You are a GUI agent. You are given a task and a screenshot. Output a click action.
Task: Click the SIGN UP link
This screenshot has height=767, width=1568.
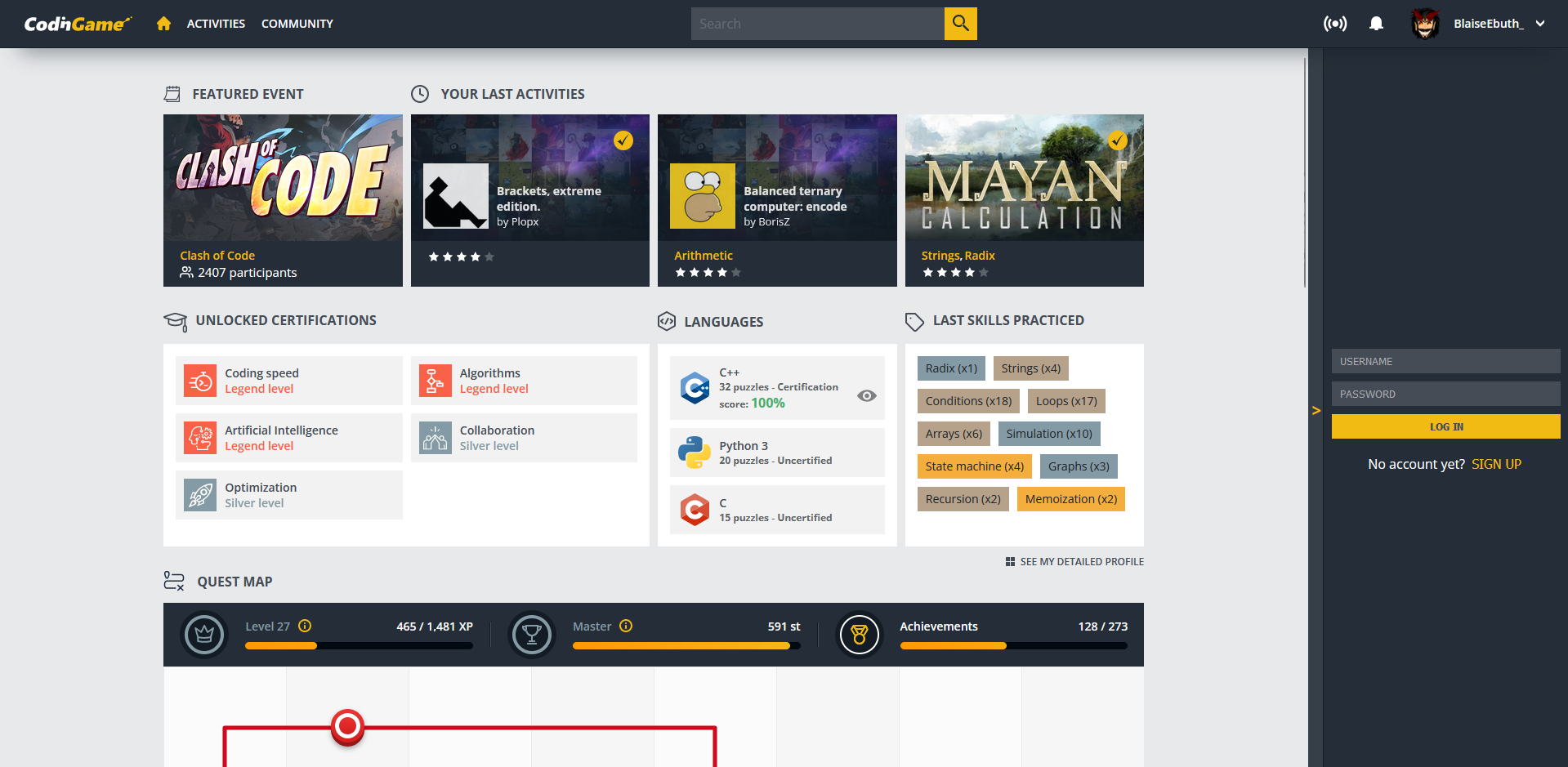click(1496, 464)
